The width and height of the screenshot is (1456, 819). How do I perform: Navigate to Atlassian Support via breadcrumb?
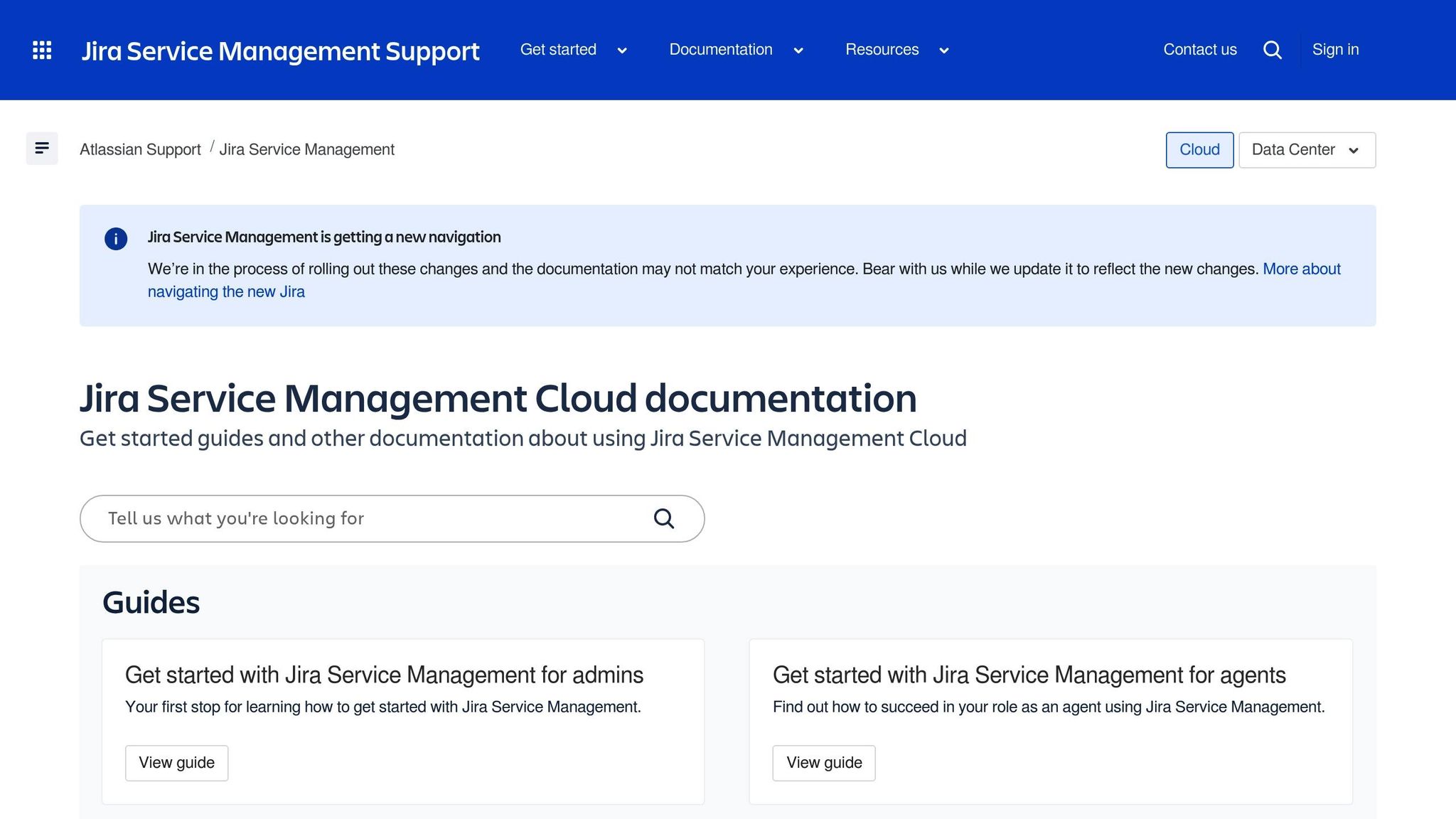[140, 149]
